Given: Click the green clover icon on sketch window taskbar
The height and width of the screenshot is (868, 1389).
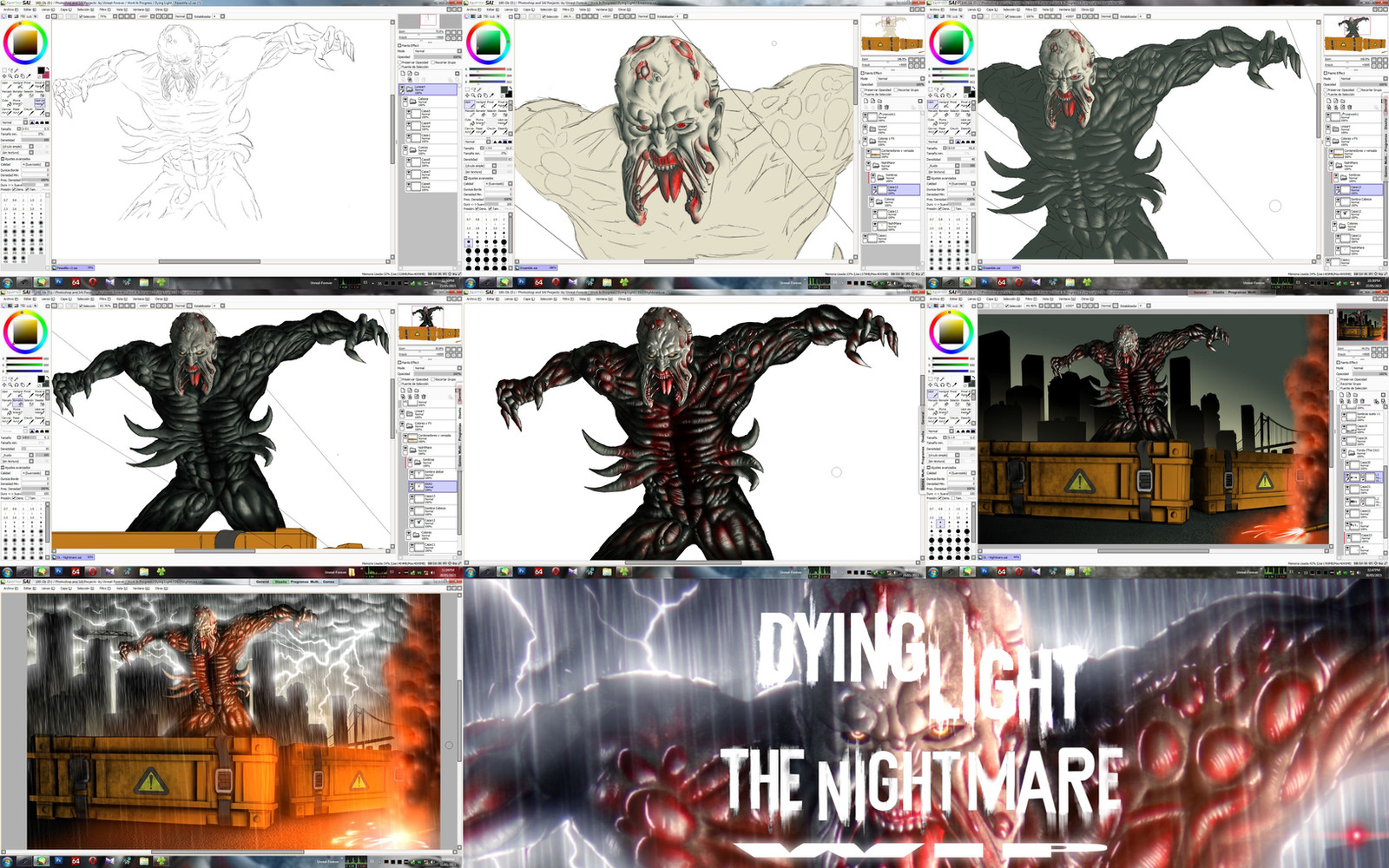Looking at the screenshot, I should (x=161, y=282).
